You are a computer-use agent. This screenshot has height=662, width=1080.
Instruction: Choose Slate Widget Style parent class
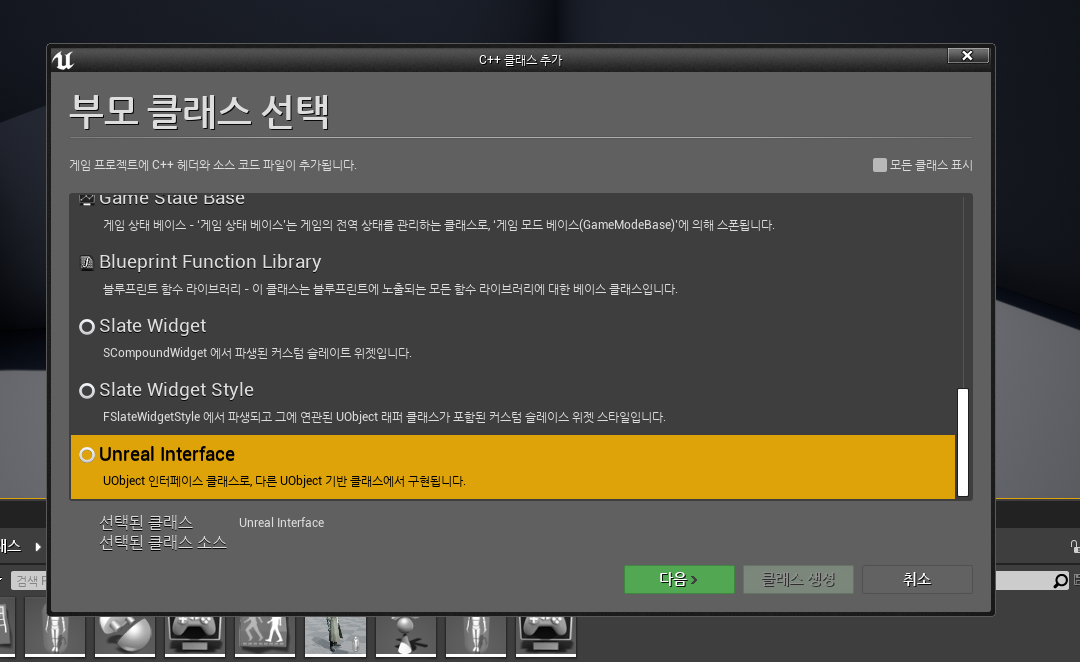513,402
